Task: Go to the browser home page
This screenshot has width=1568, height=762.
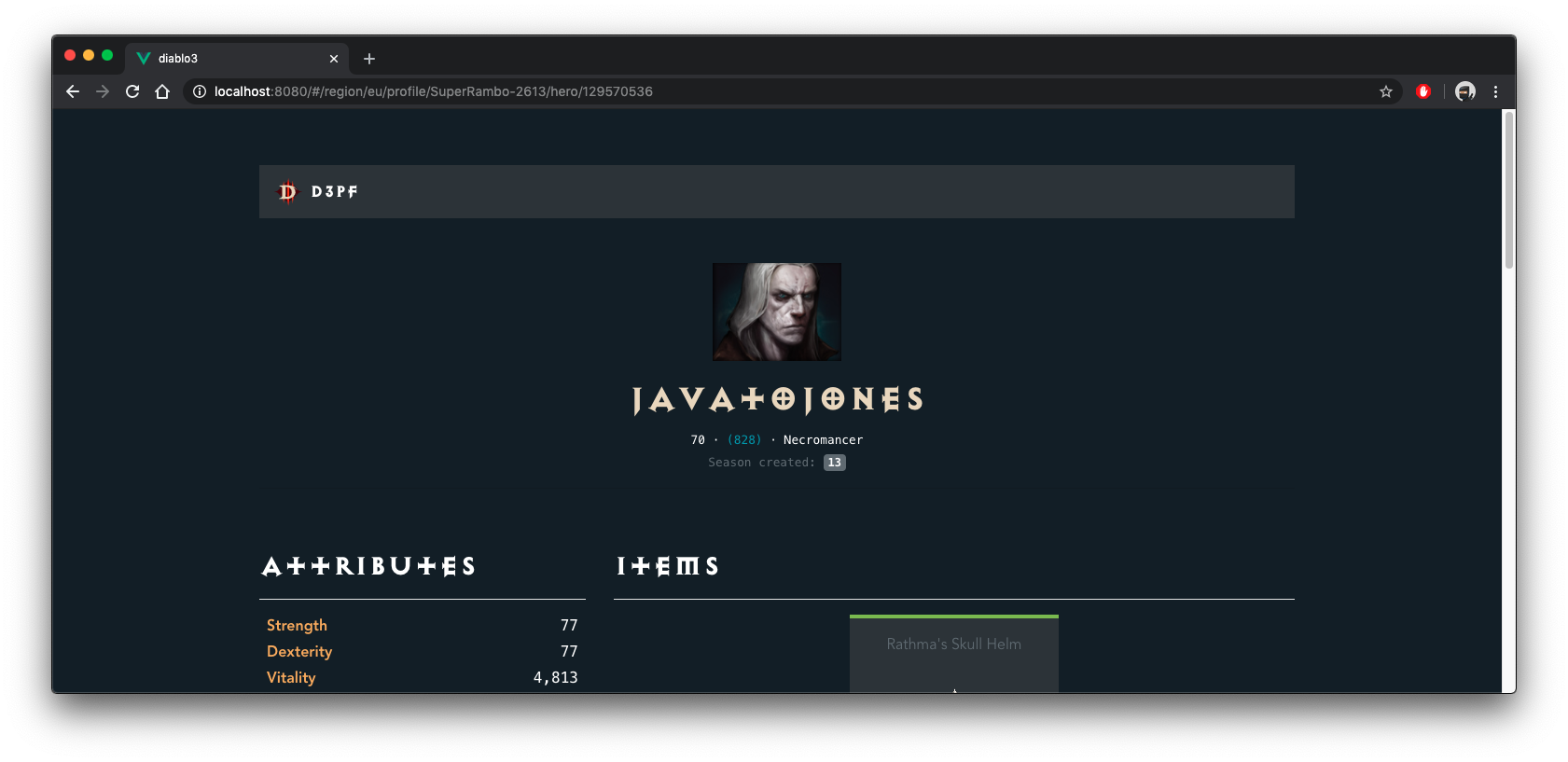Action: 162,91
